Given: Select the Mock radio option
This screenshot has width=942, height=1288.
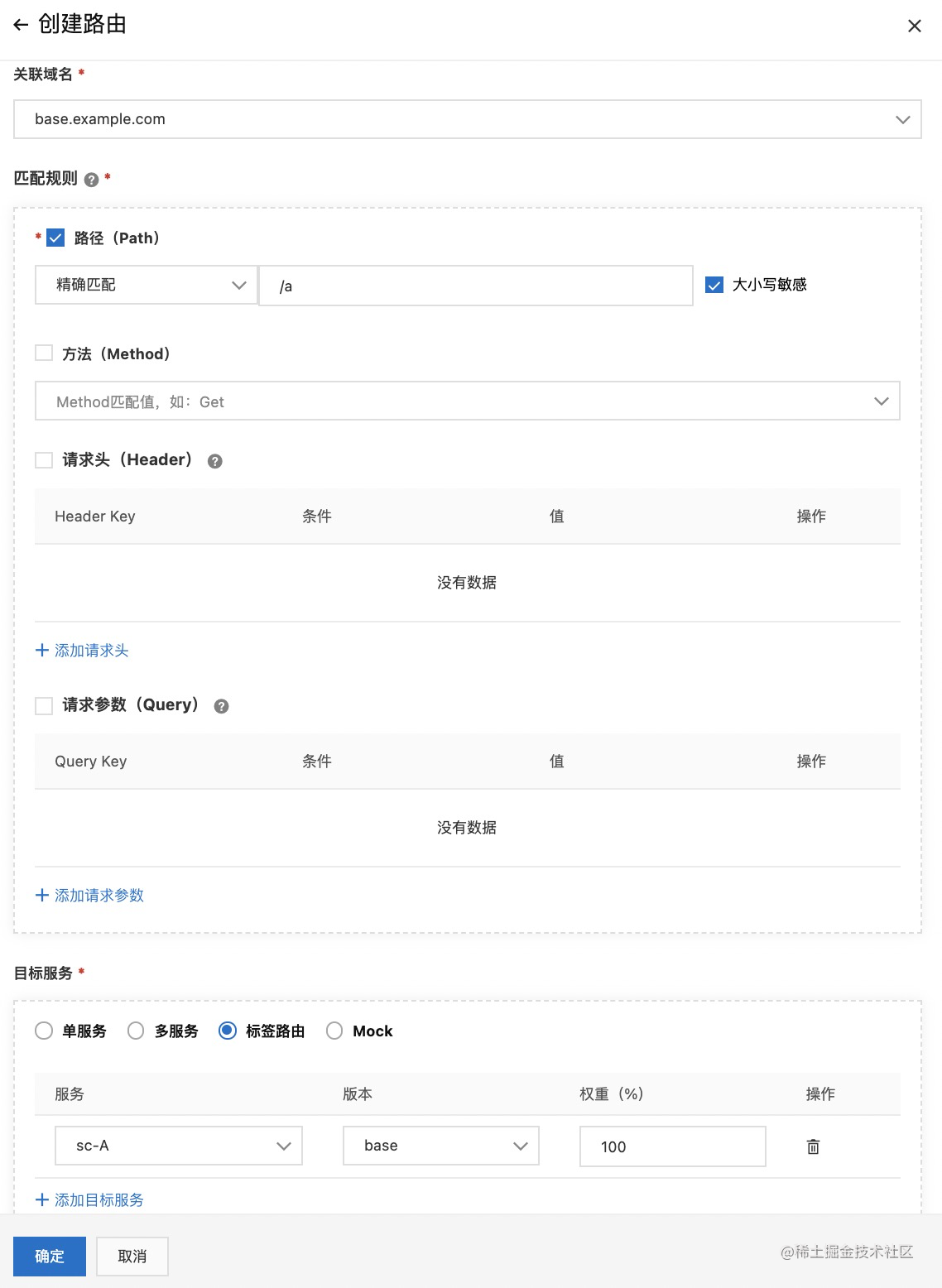Looking at the screenshot, I should (x=334, y=1031).
